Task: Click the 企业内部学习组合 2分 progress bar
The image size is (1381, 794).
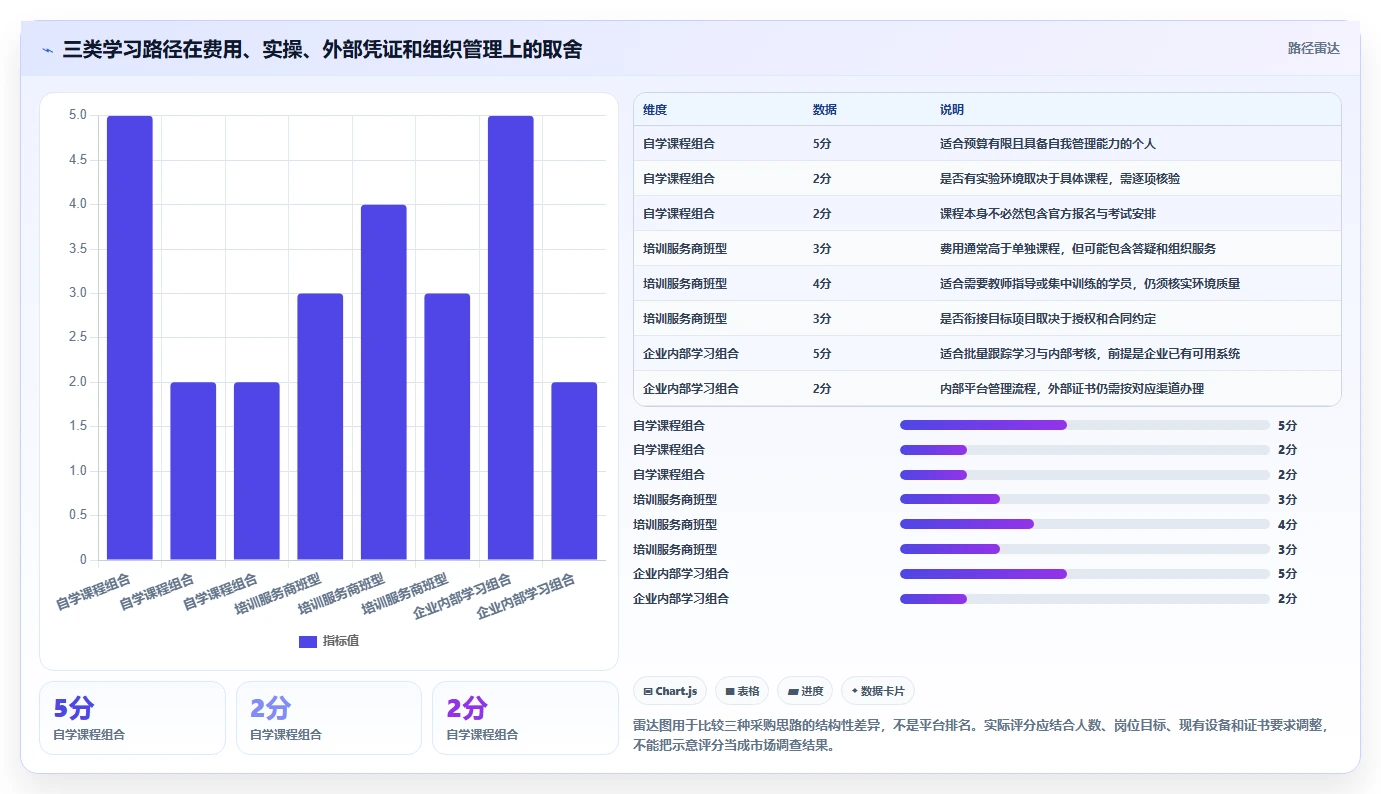Action: click(x=1085, y=599)
